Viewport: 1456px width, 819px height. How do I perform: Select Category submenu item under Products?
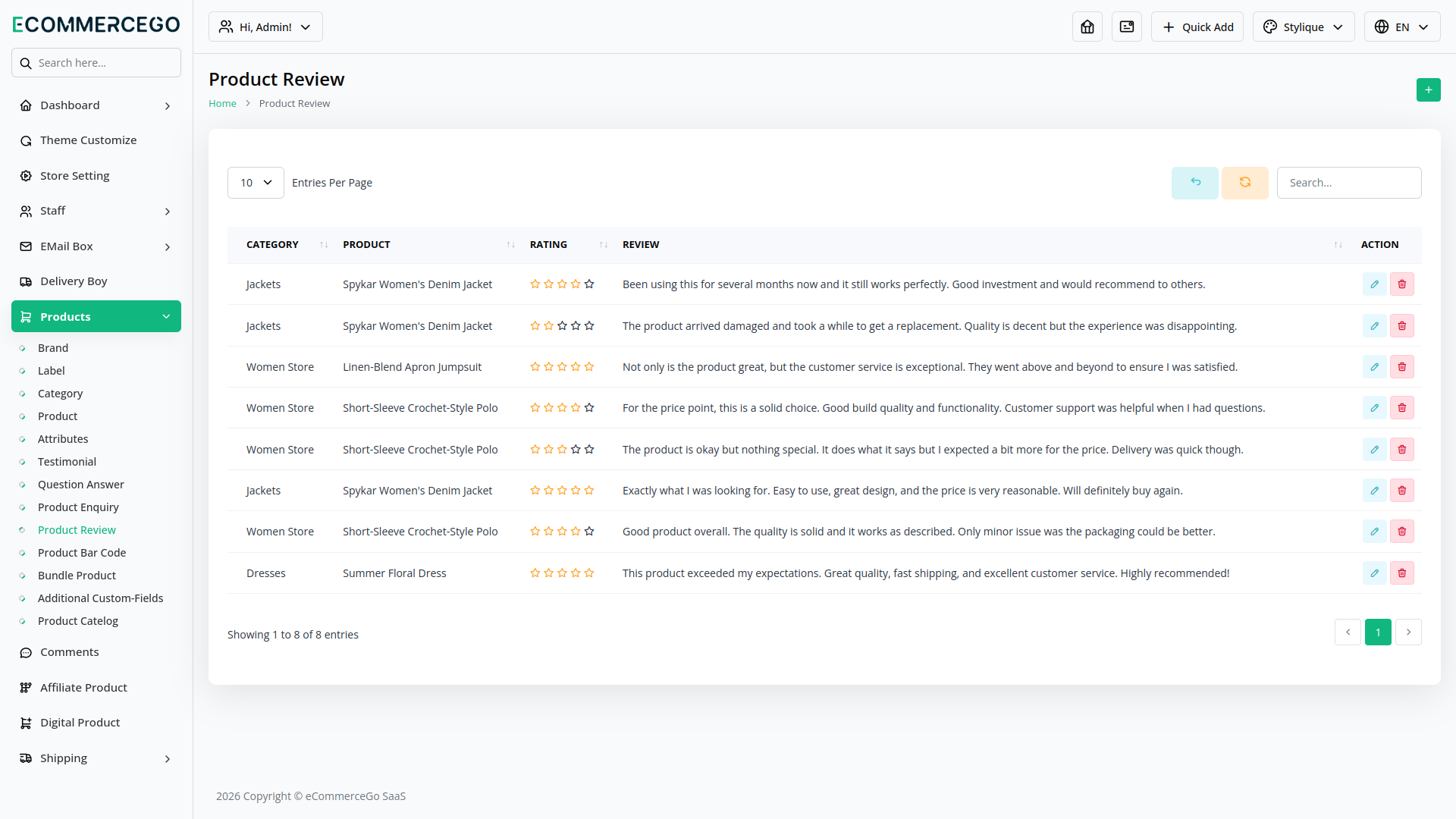point(60,394)
